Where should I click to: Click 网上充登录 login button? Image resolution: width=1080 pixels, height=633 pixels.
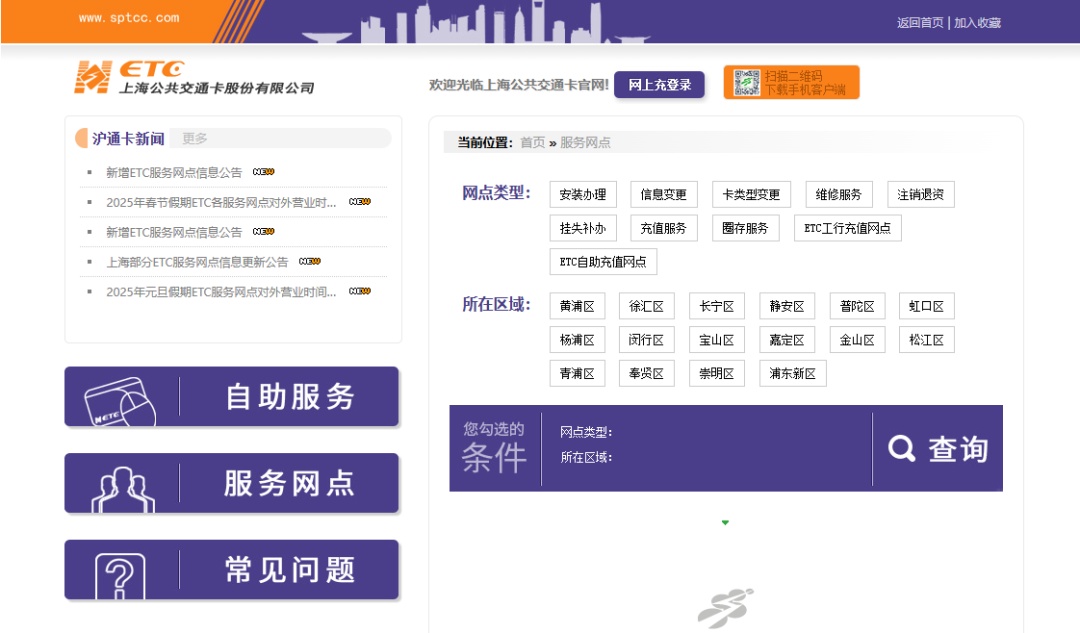pyautogui.click(x=659, y=85)
